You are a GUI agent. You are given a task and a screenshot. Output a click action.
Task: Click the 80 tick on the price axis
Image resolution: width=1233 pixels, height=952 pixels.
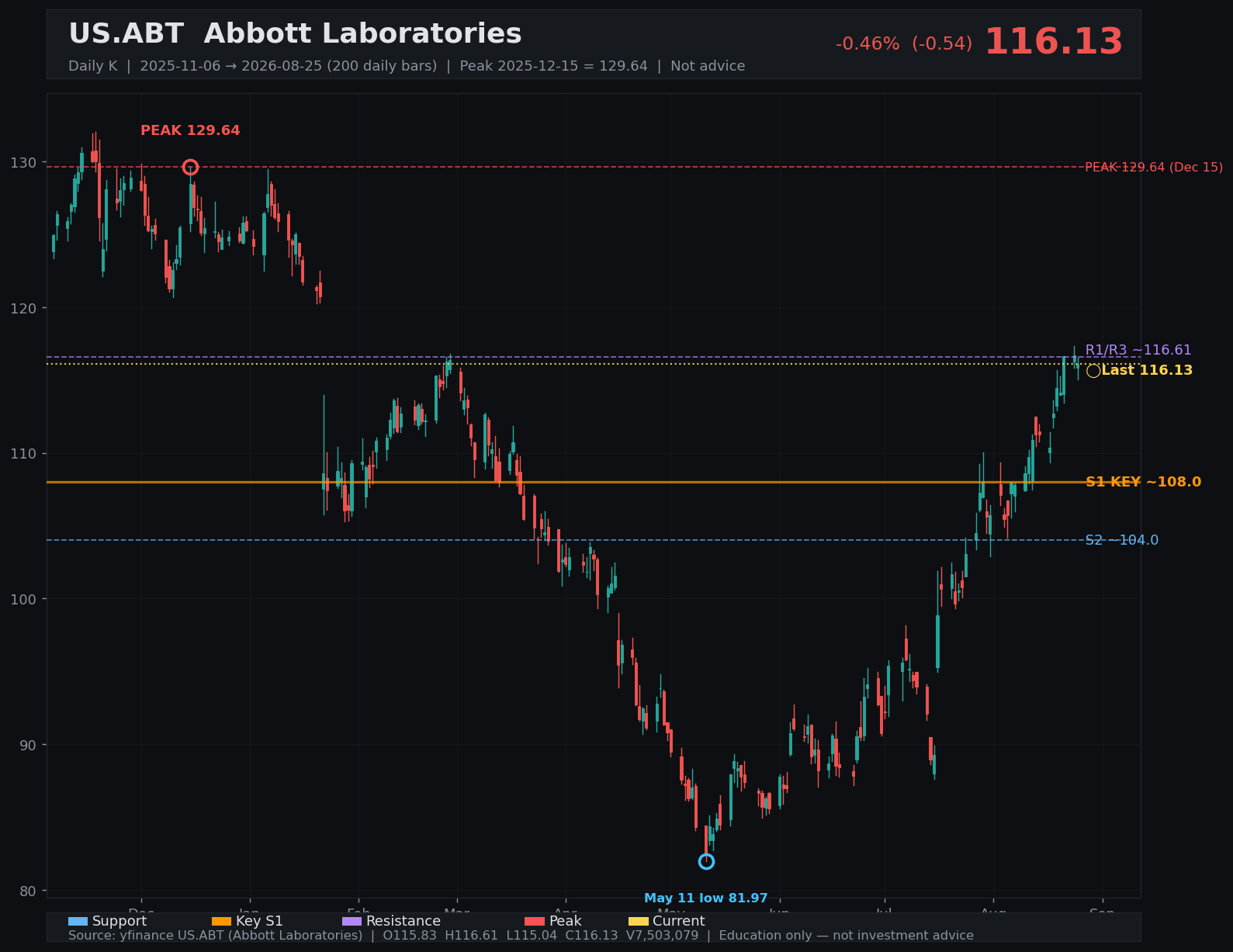[x=27, y=890]
